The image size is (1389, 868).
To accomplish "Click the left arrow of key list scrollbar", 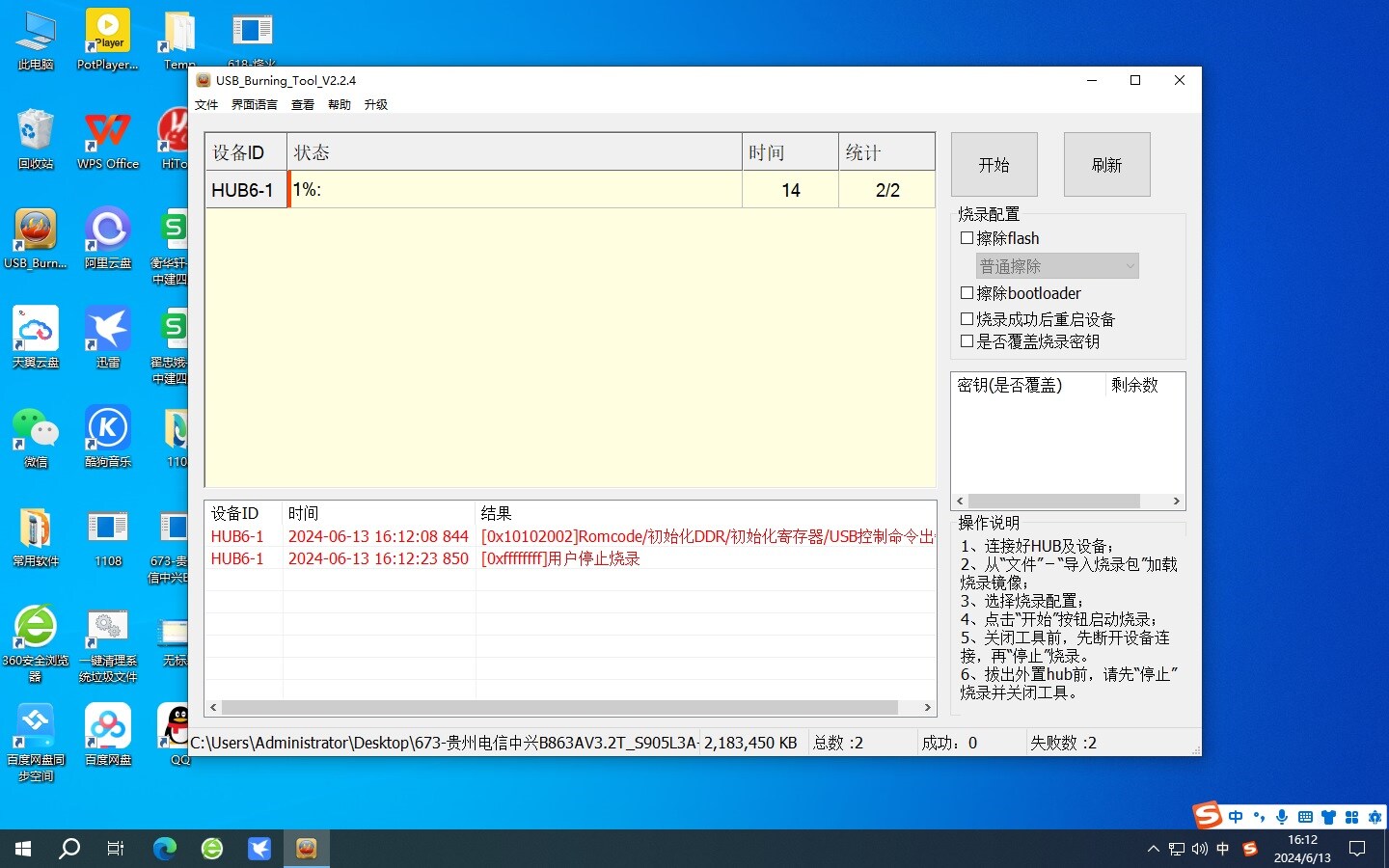I will click(x=960, y=501).
